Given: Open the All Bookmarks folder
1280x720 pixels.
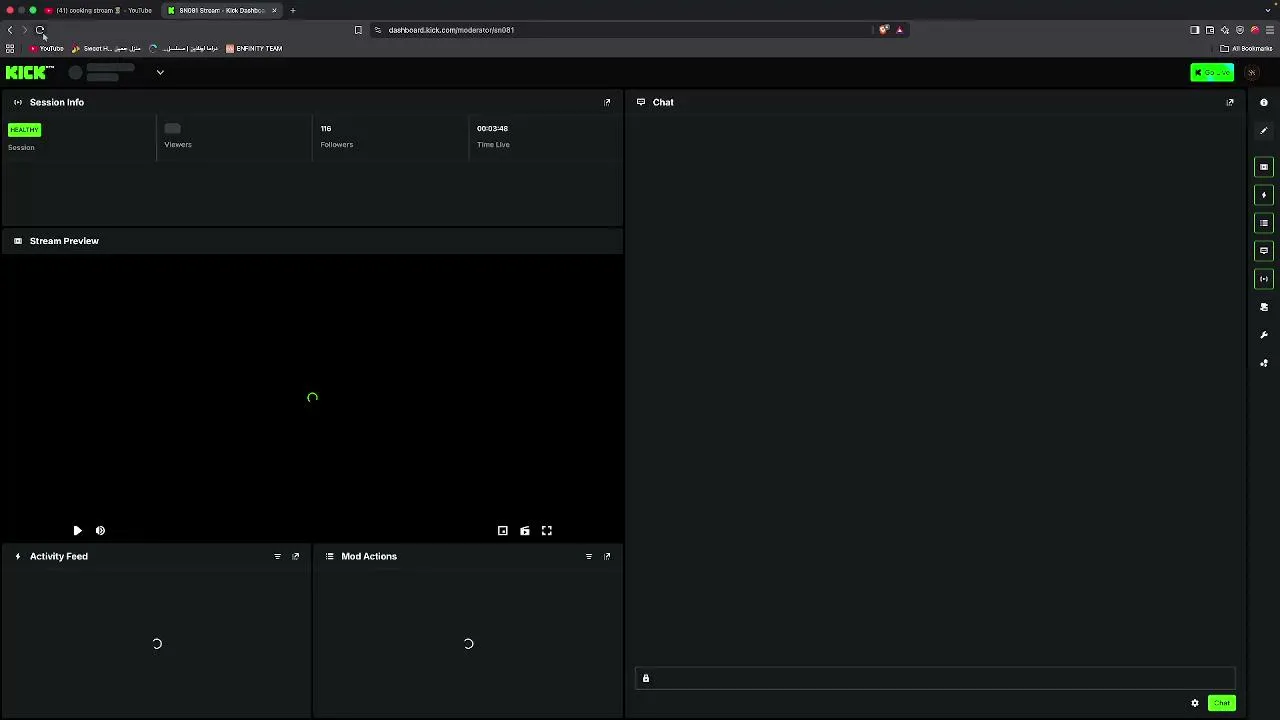Looking at the screenshot, I should click(1246, 48).
